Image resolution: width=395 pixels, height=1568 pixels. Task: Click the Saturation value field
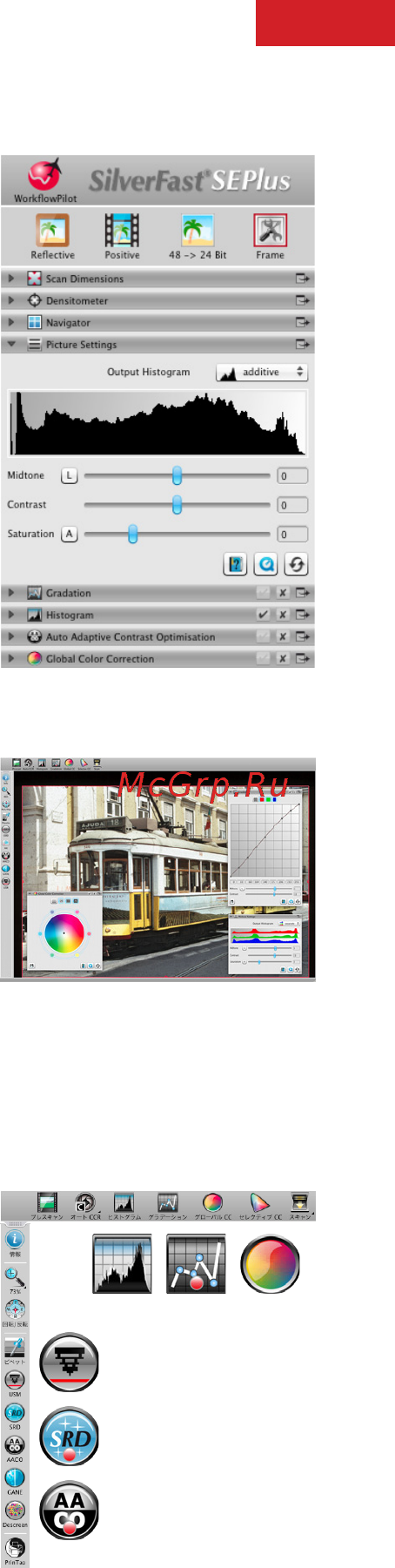pyautogui.click(x=292, y=535)
